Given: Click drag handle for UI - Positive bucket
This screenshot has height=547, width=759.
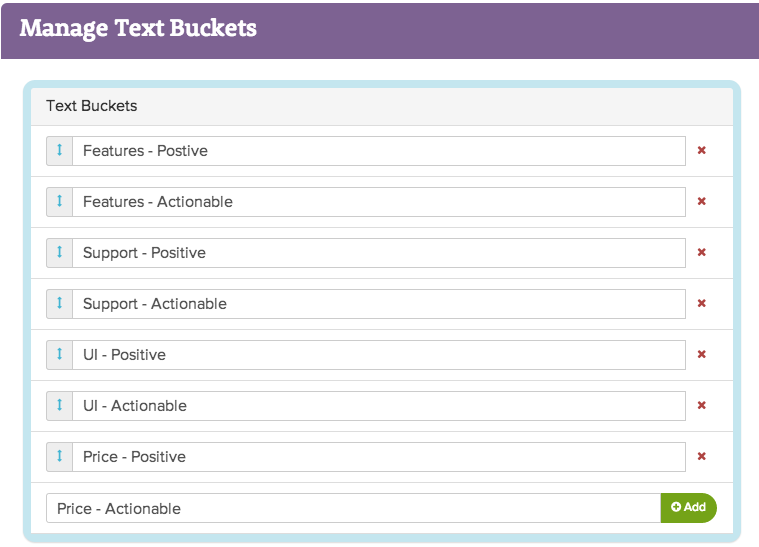Looking at the screenshot, I should [59, 355].
